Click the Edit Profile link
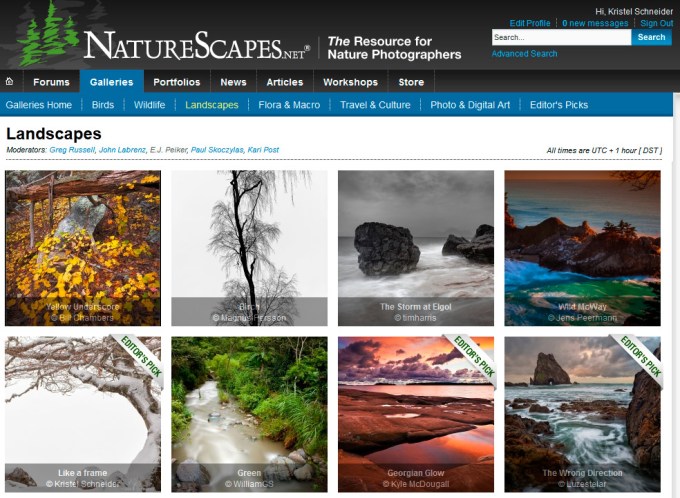Viewport: 680px width, 498px height. (530, 23)
